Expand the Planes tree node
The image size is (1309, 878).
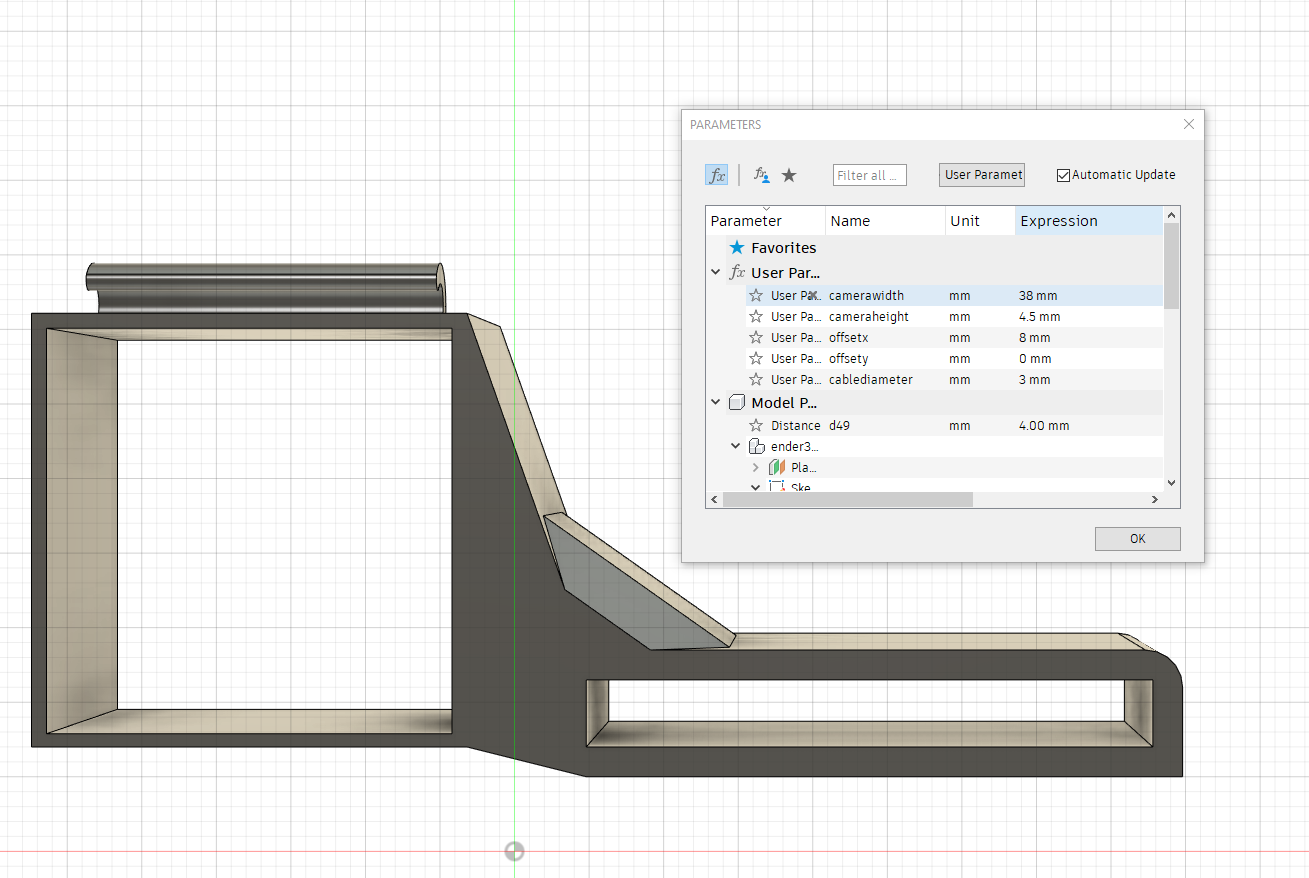[x=756, y=467]
